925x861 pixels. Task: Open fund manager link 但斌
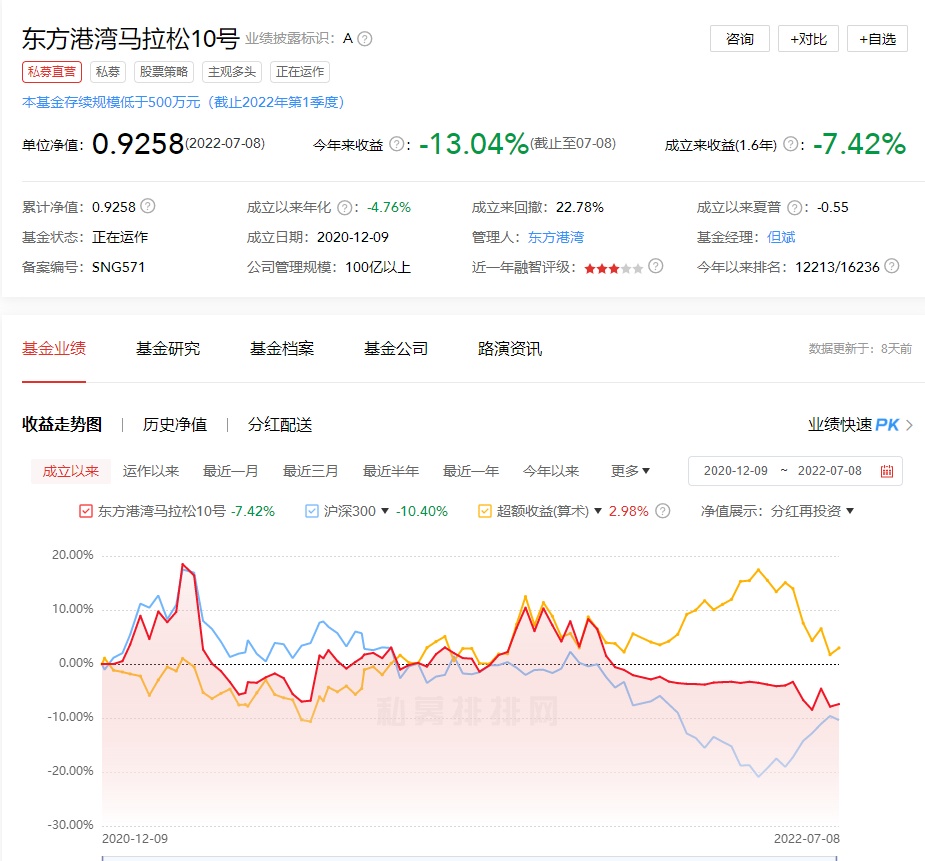coord(781,237)
